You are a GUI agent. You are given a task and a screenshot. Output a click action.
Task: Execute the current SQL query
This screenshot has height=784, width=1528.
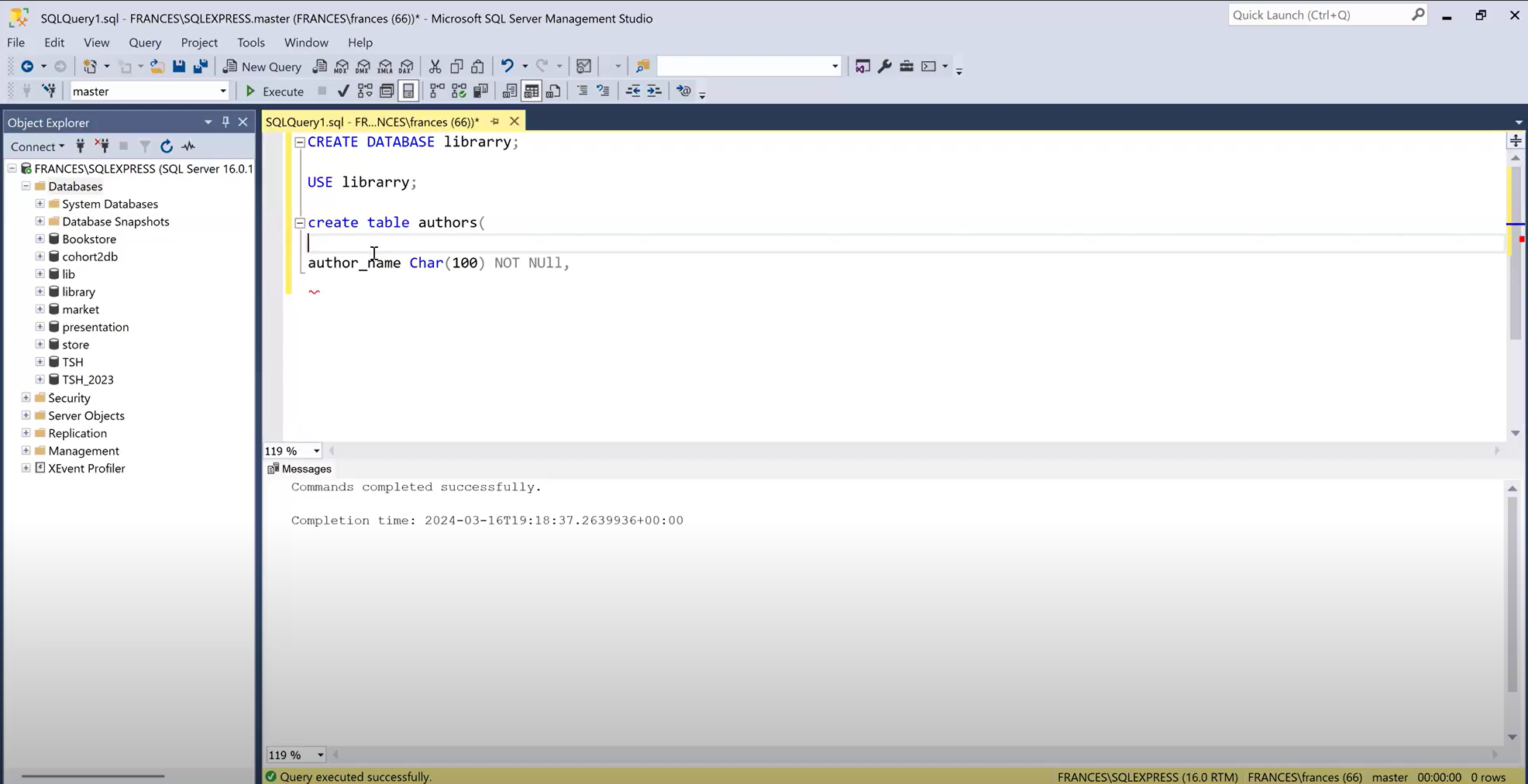(276, 91)
